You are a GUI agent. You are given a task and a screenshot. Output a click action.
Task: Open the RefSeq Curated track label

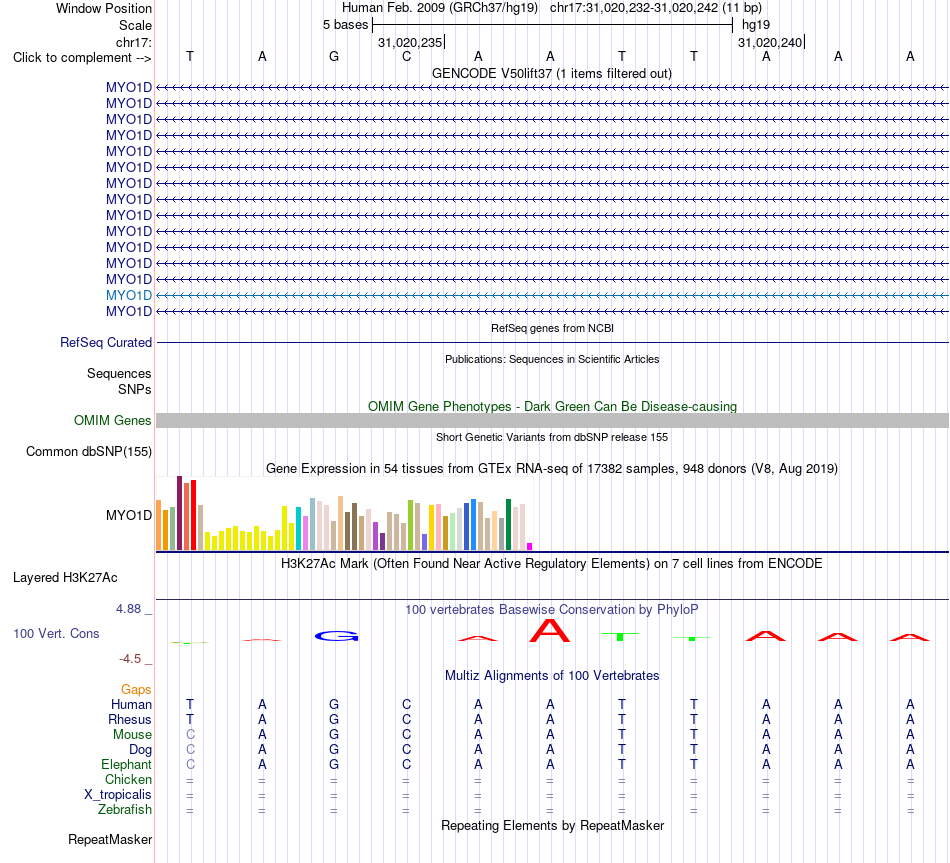tap(106, 342)
